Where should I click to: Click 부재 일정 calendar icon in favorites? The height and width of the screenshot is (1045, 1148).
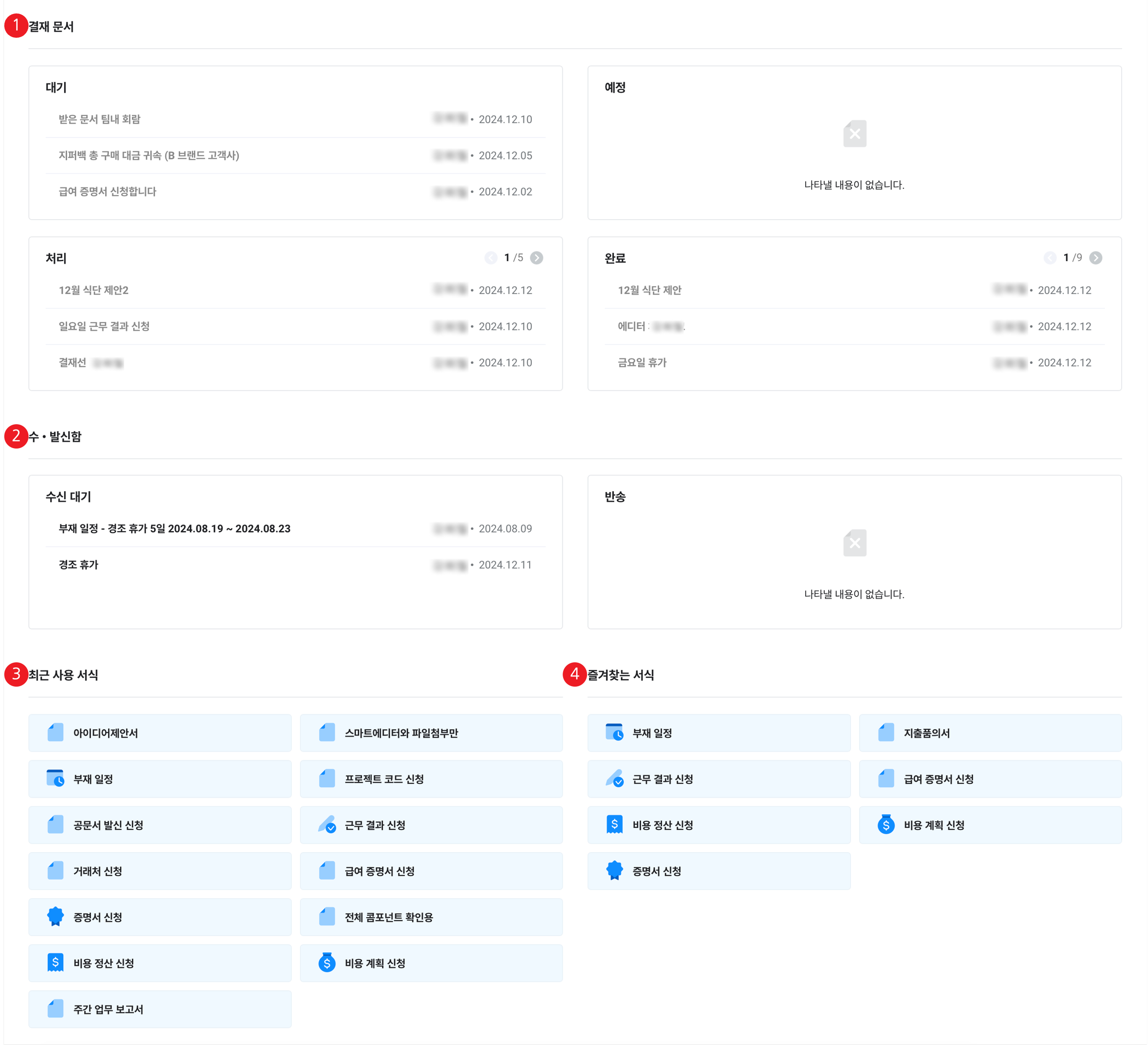[614, 733]
